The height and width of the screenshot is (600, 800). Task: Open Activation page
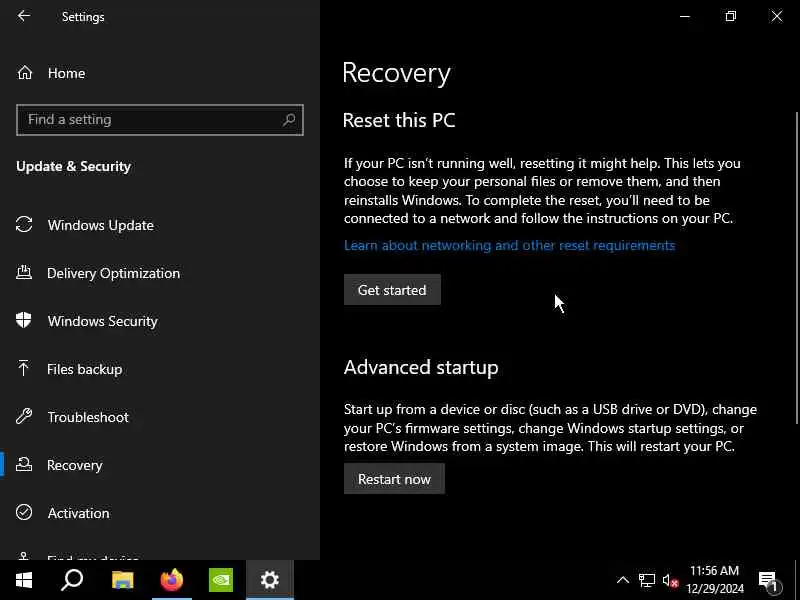pyautogui.click(x=160, y=513)
